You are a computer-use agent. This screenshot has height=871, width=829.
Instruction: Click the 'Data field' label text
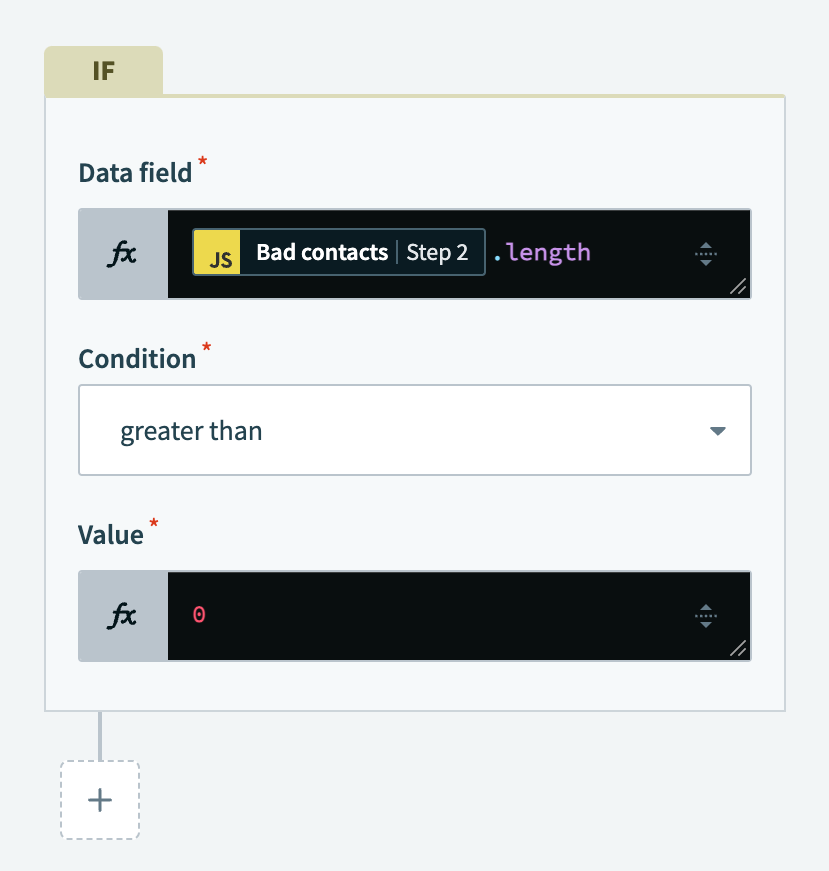136,172
